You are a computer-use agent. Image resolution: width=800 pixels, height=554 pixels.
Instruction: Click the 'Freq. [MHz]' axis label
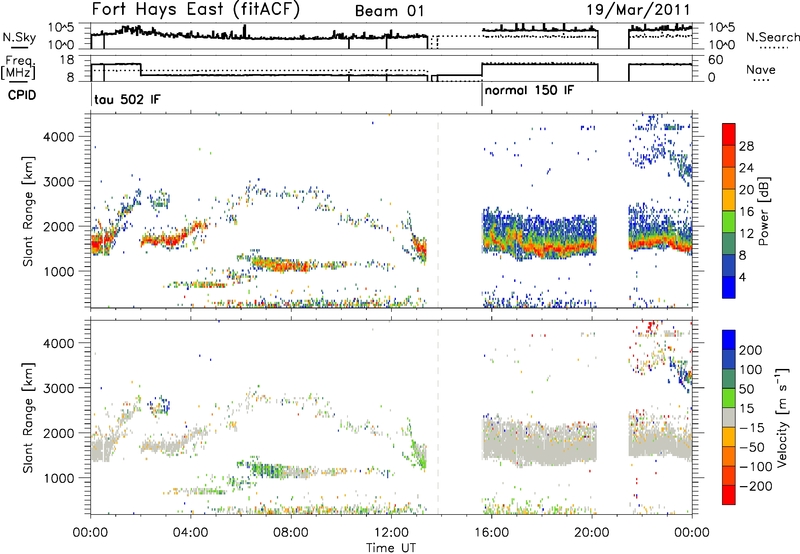click(18, 67)
